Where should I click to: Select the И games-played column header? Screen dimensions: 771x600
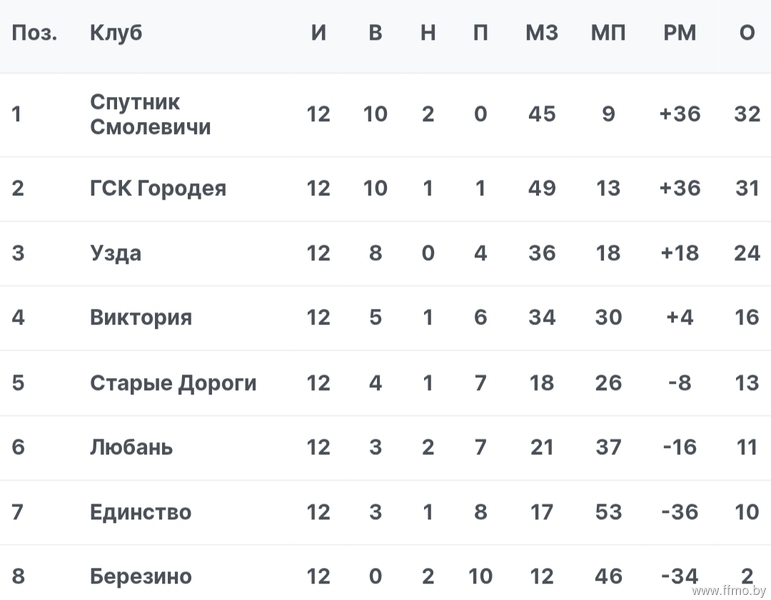point(319,33)
